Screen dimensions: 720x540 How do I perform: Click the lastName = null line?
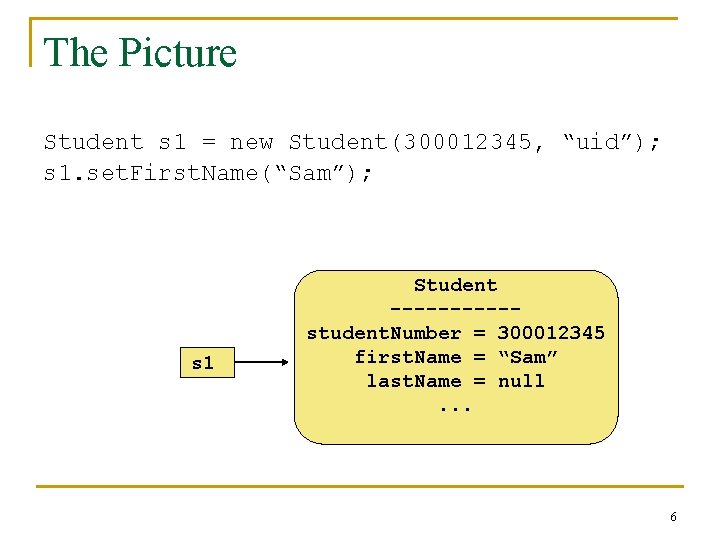(x=455, y=381)
